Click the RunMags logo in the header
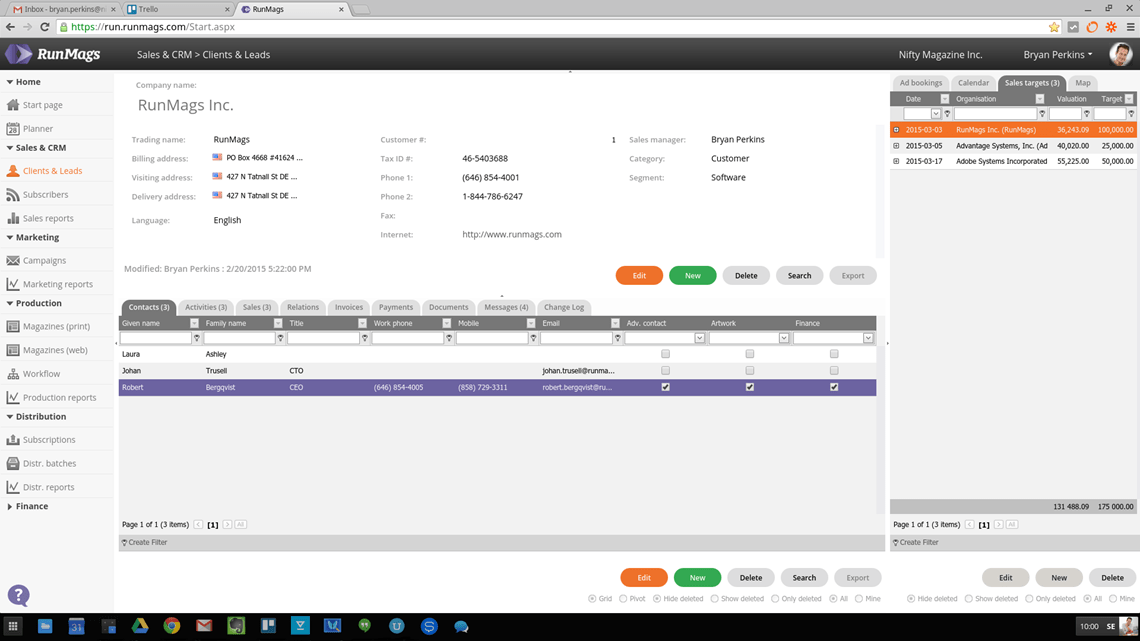1140x641 pixels. pyautogui.click(x=52, y=54)
